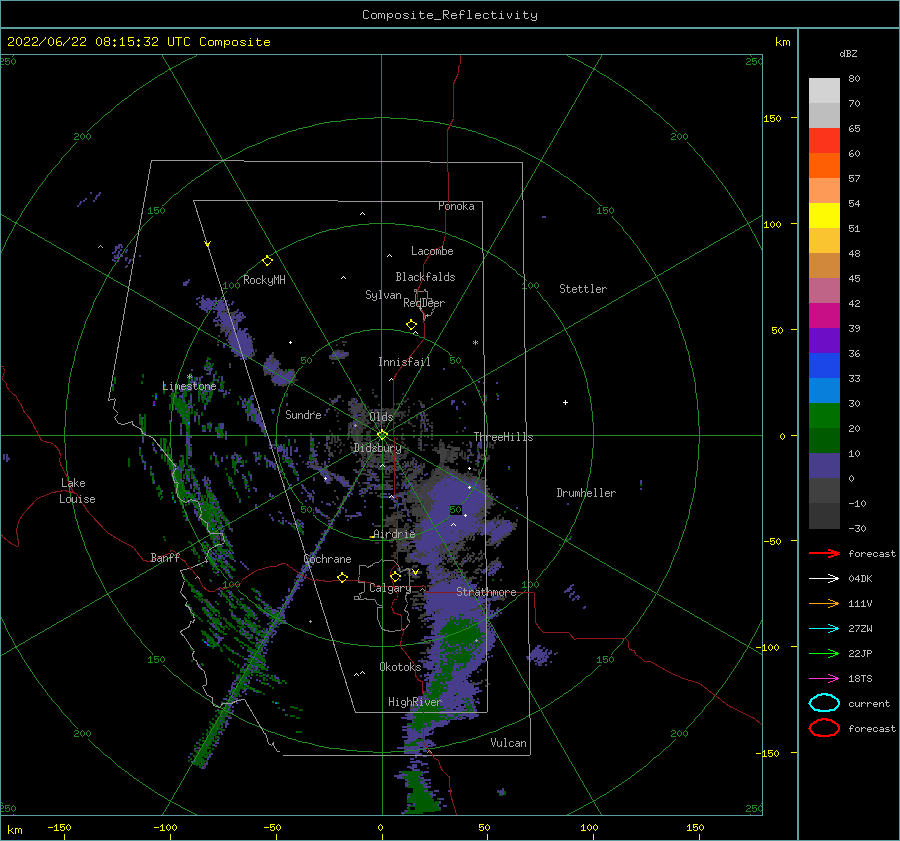Viewport: 900px width, 841px height.
Task: Click the magenta 18TS arrow icon
Action: (824, 679)
